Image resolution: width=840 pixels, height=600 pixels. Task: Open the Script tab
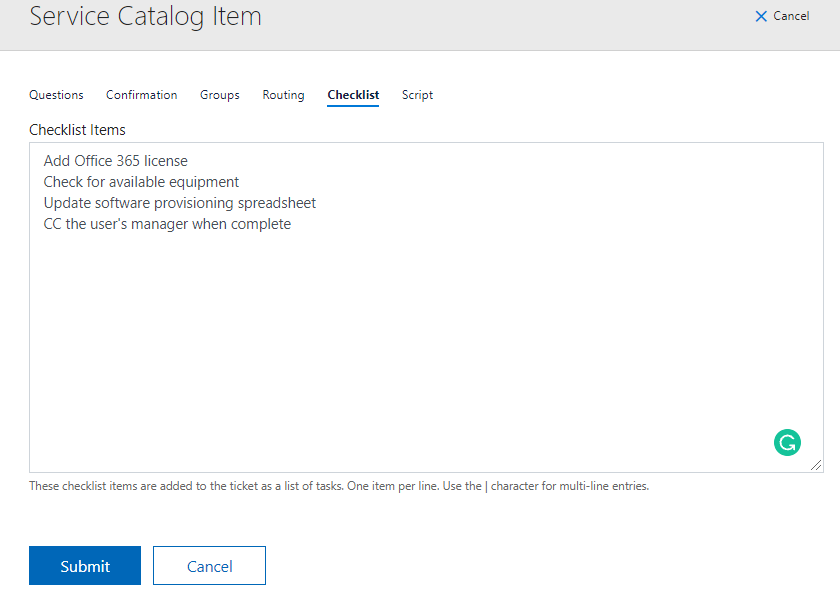[x=417, y=95]
